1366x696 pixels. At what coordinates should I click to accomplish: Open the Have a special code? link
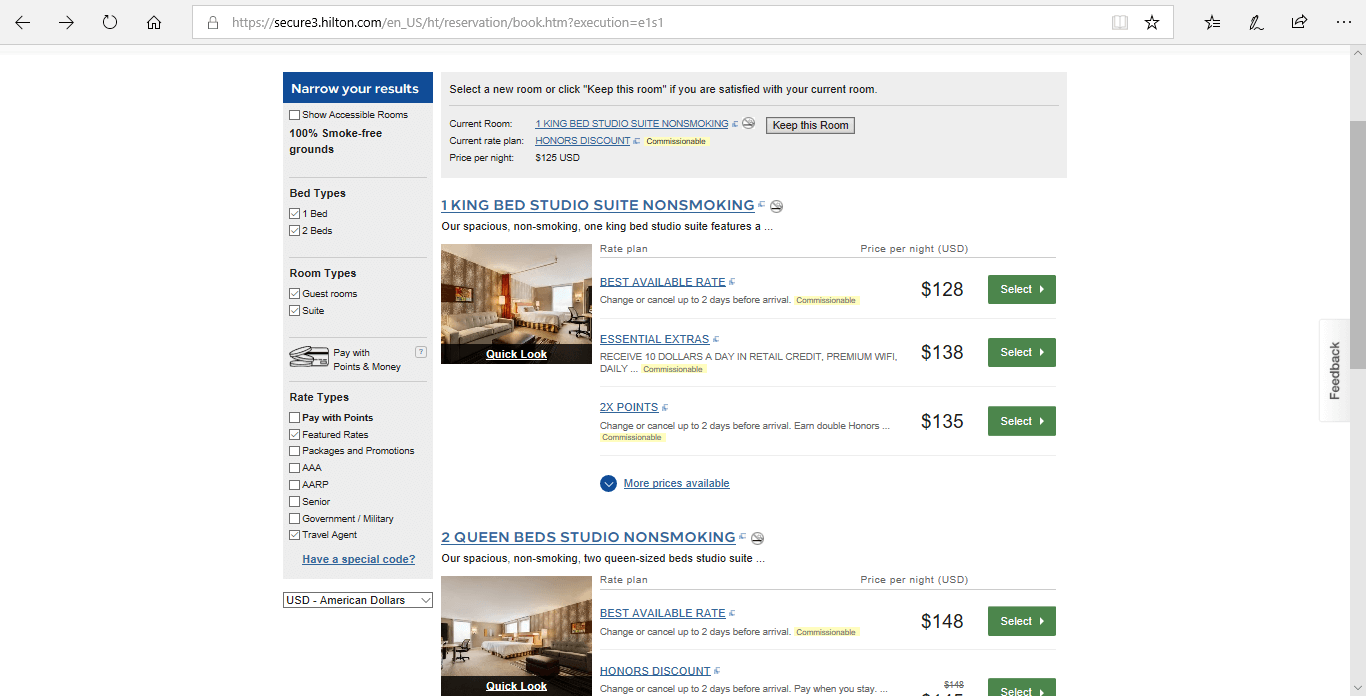point(358,560)
